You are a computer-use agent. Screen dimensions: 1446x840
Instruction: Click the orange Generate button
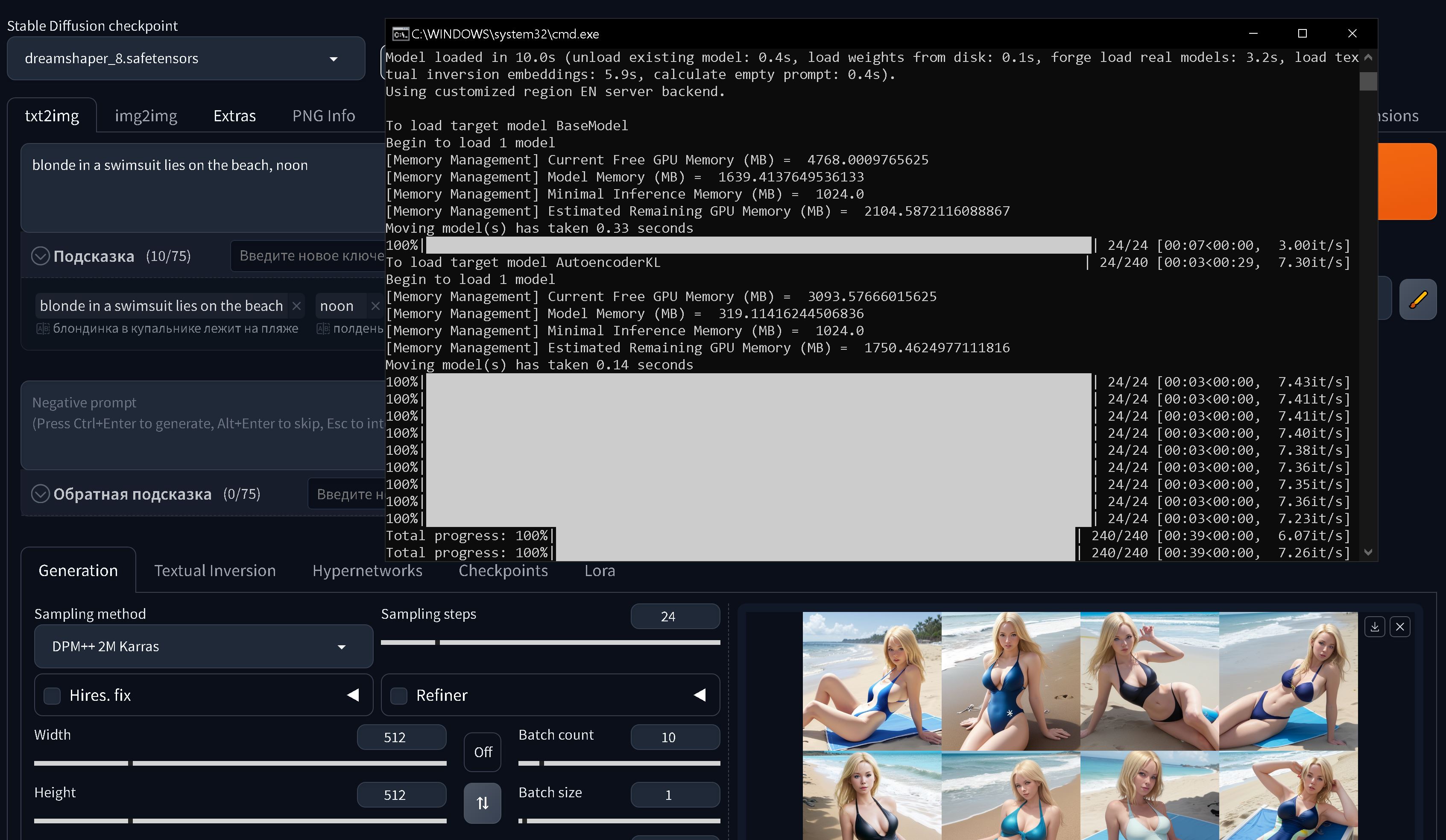(x=1406, y=181)
